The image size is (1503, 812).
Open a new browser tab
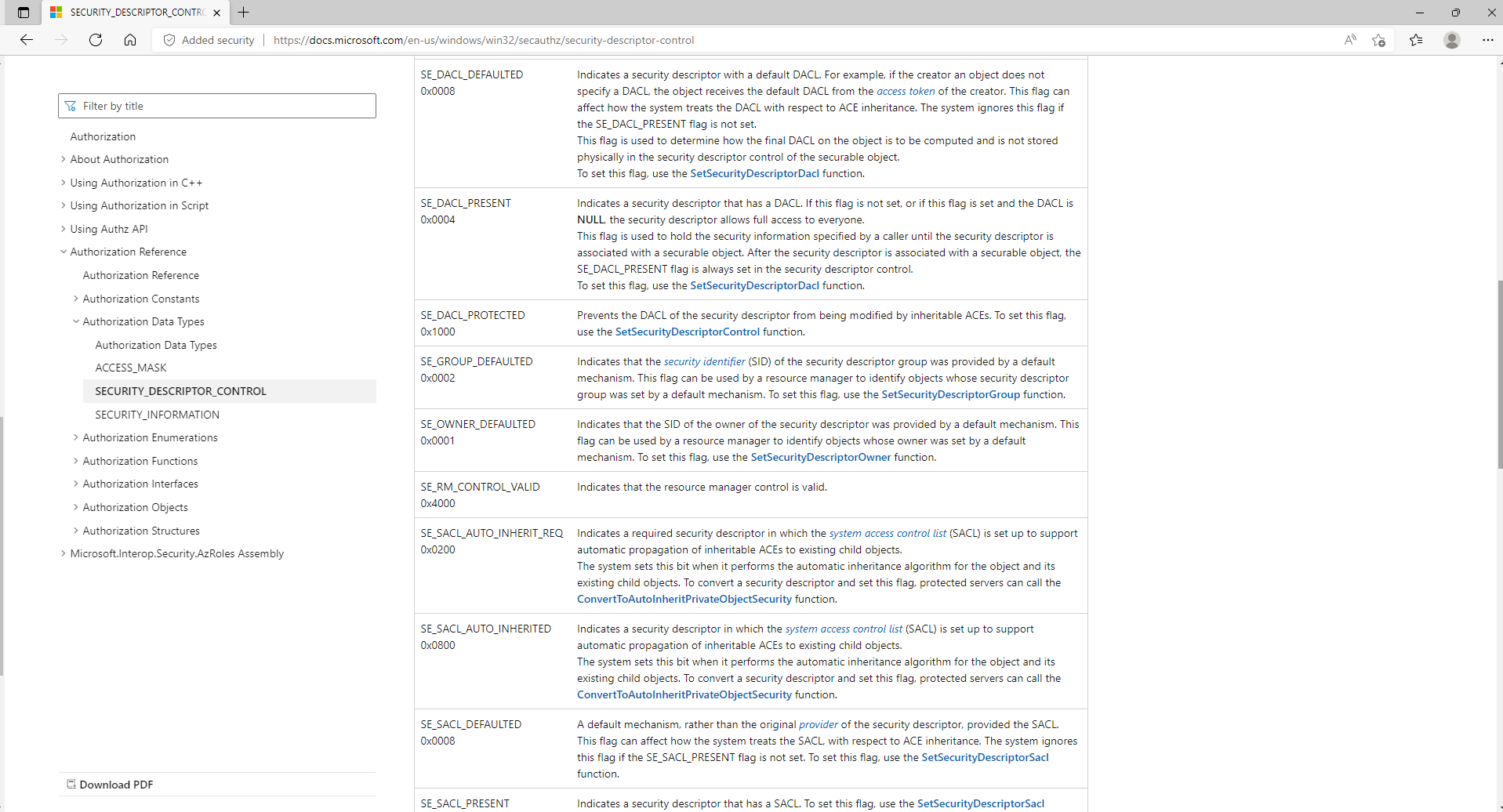click(244, 13)
